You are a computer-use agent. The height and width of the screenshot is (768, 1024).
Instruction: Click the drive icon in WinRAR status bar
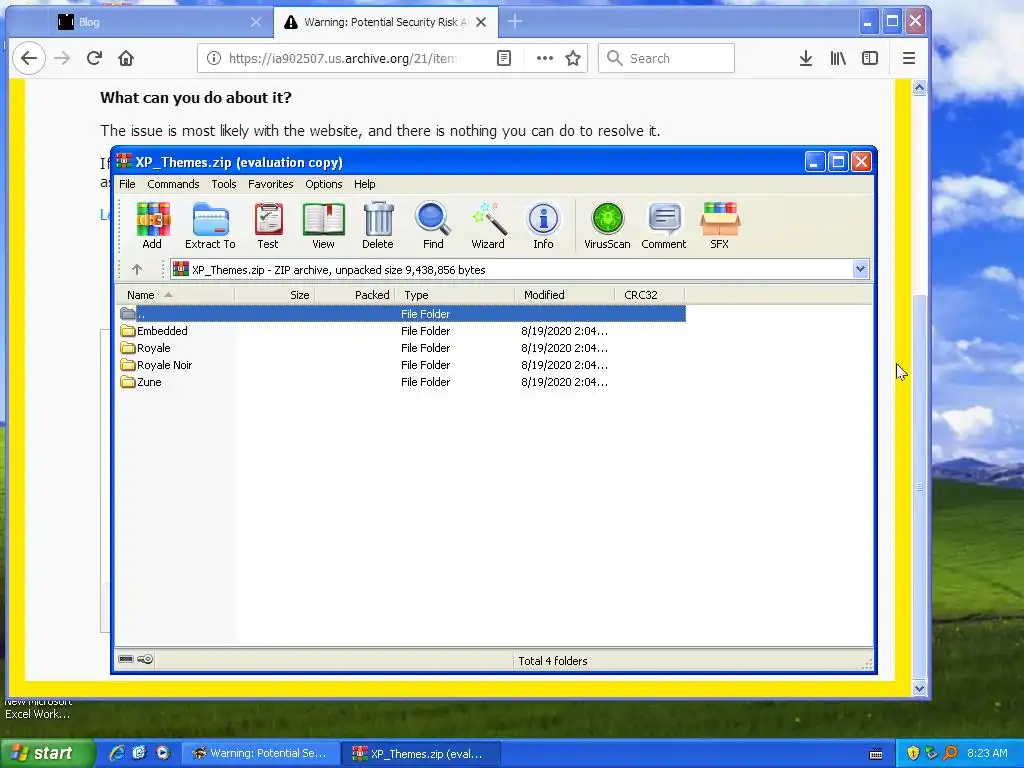pos(126,660)
